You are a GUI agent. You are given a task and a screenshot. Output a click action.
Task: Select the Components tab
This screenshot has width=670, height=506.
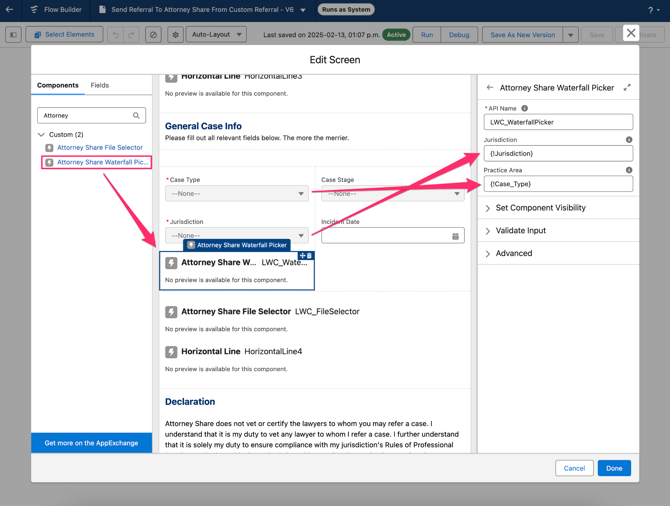(x=58, y=86)
